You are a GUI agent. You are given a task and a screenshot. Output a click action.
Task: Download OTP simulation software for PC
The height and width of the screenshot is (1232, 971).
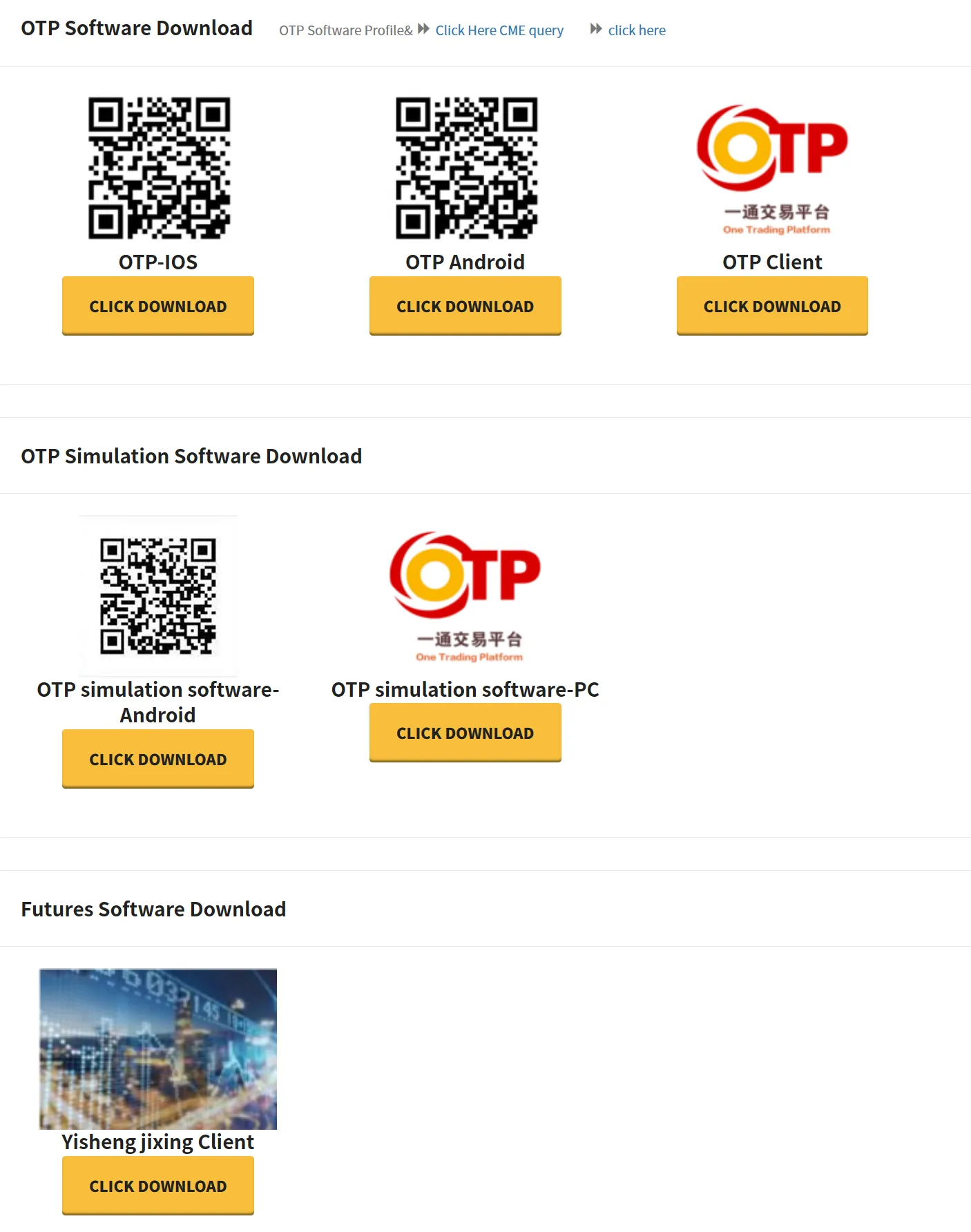click(465, 733)
